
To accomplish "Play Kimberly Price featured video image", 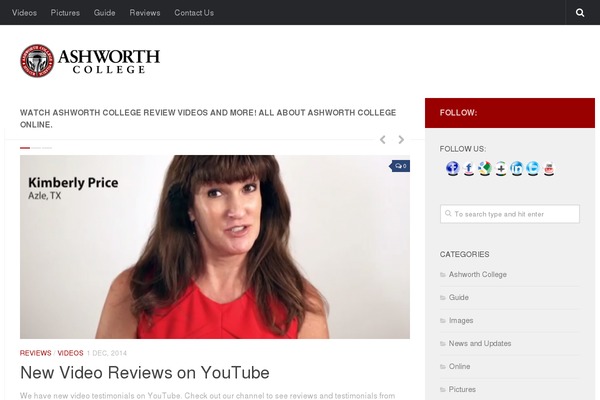I will pyautogui.click(x=215, y=247).
